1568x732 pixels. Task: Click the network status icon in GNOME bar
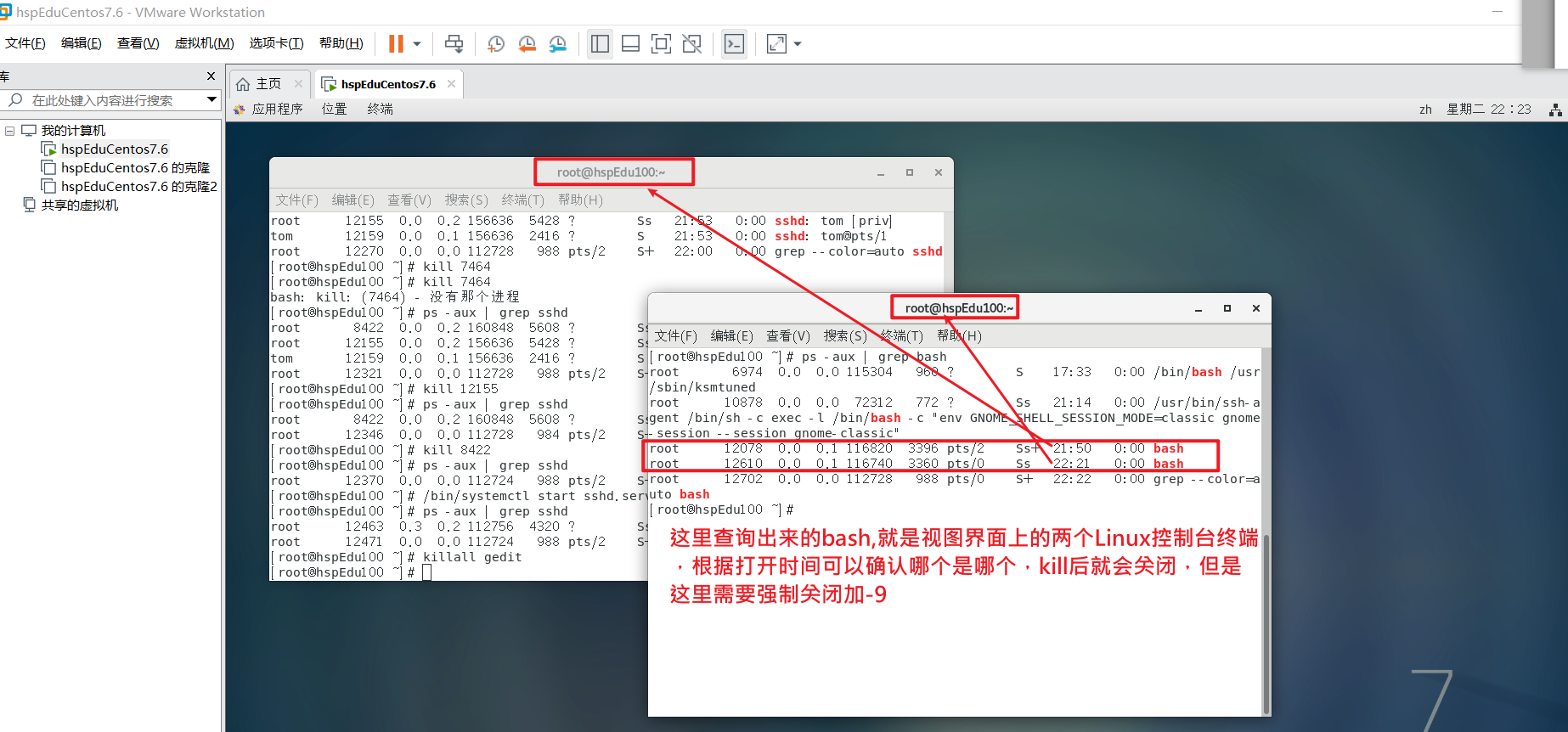click(x=1554, y=110)
